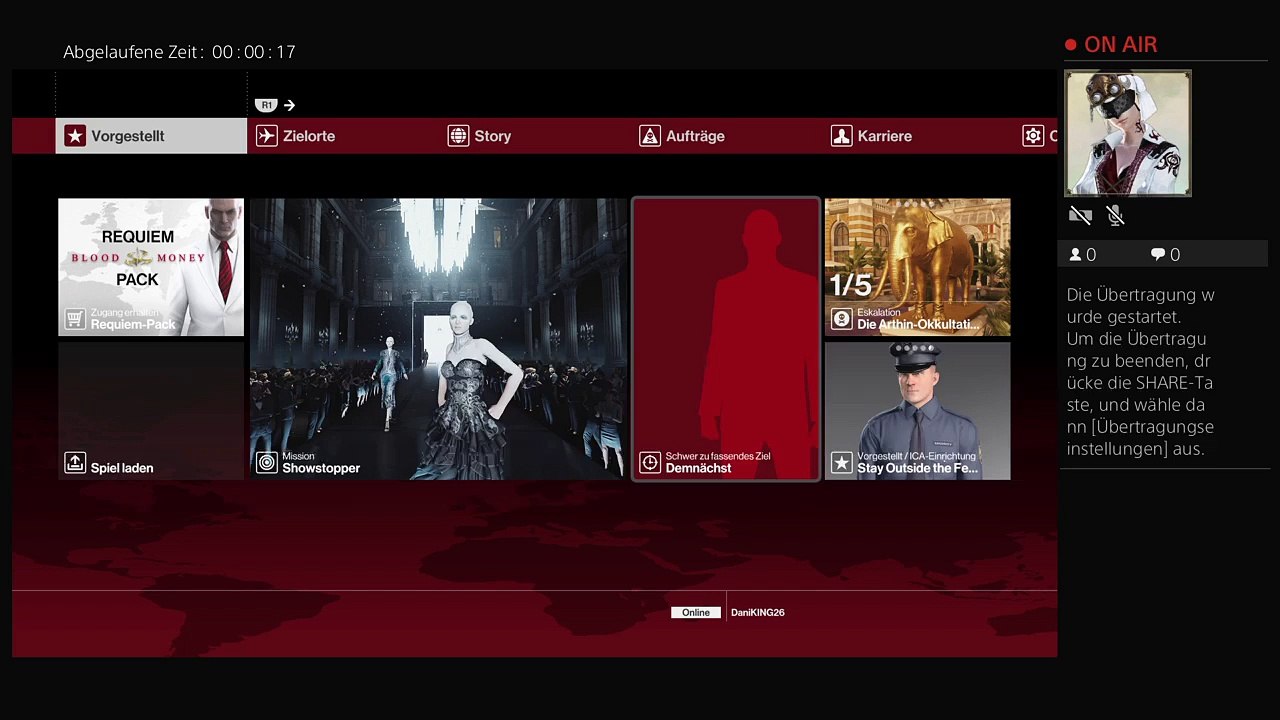Click the ON AIR label

pos(1121,45)
